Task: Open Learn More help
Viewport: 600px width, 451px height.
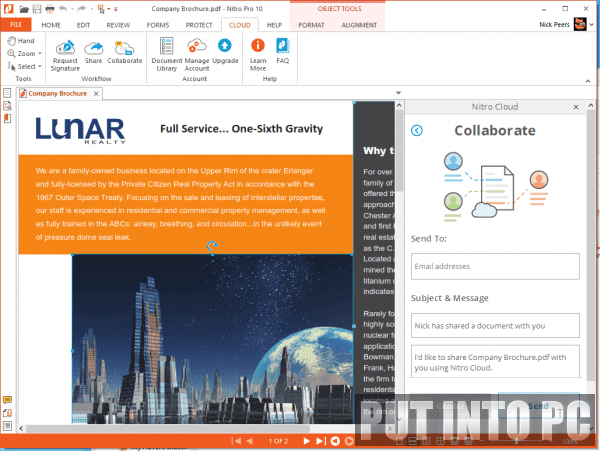Action: [258, 55]
